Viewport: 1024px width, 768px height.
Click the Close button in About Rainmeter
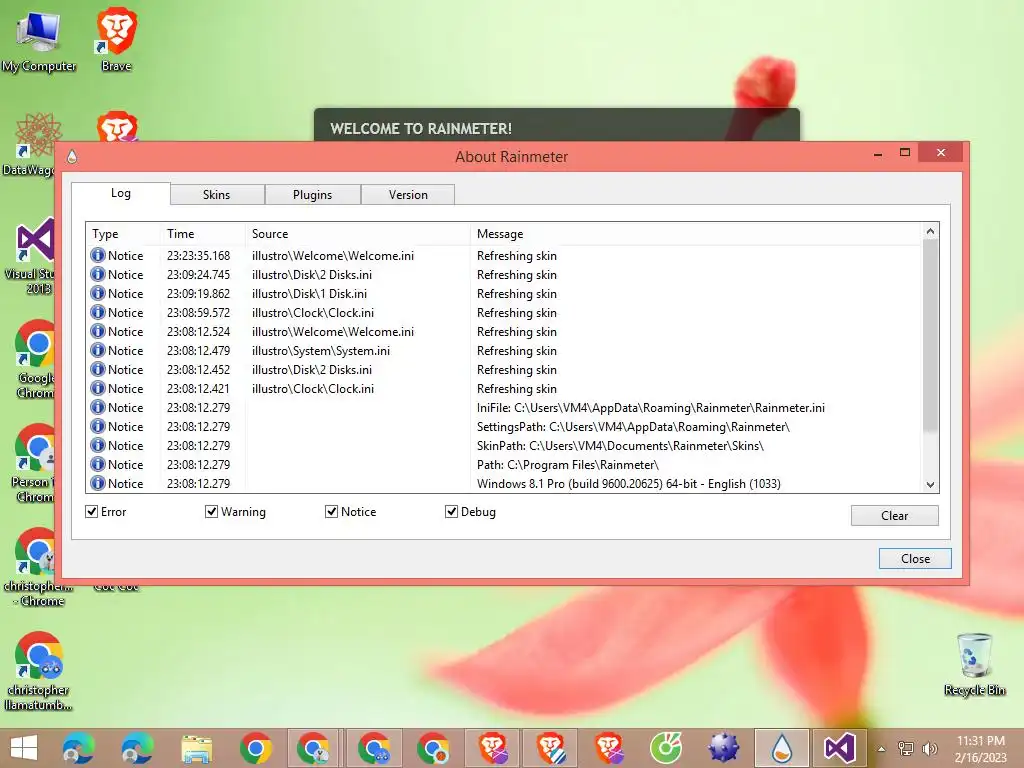(x=915, y=558)
